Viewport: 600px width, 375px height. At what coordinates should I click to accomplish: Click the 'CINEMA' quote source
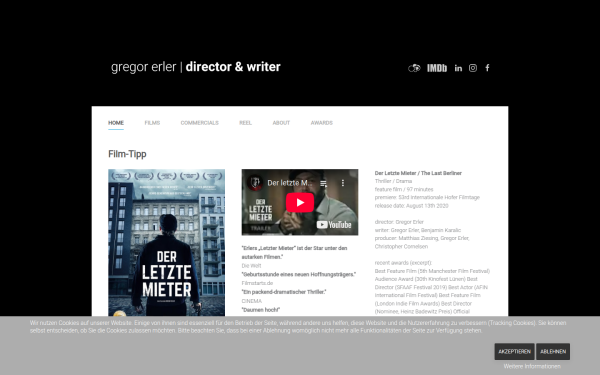252,301
